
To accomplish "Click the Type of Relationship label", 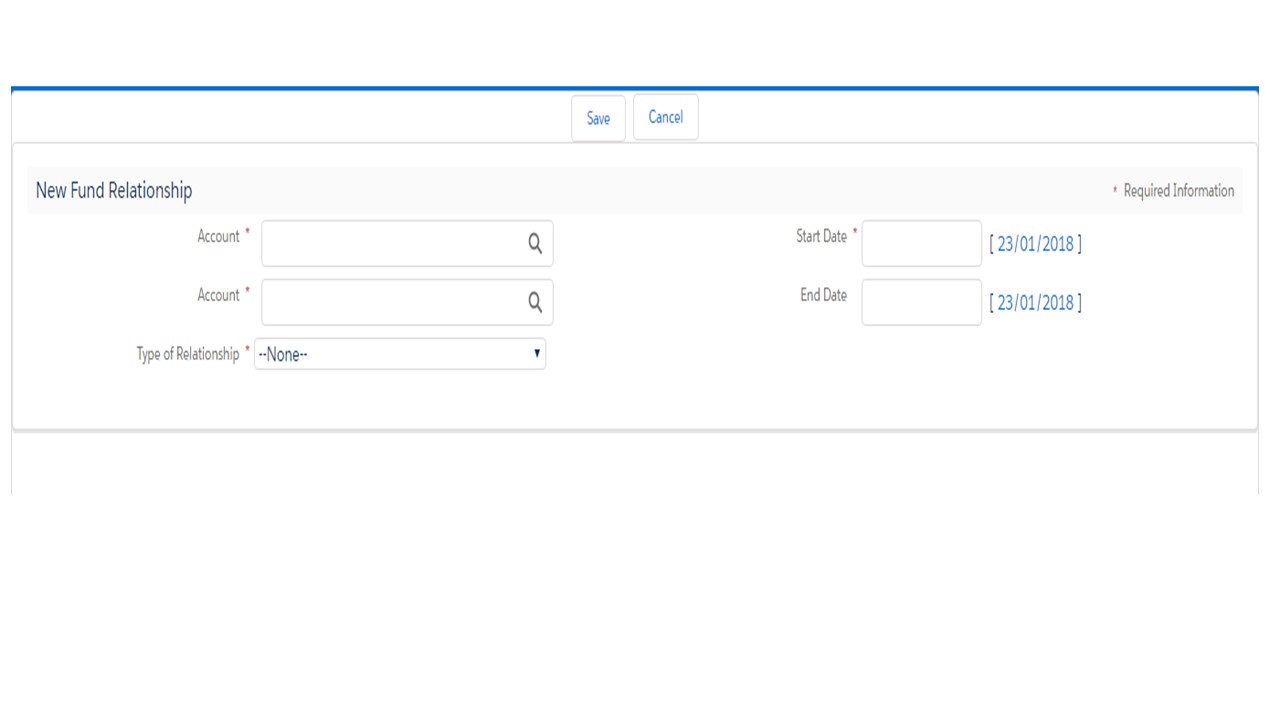I will pyautogui.click(x=187, y=354).
